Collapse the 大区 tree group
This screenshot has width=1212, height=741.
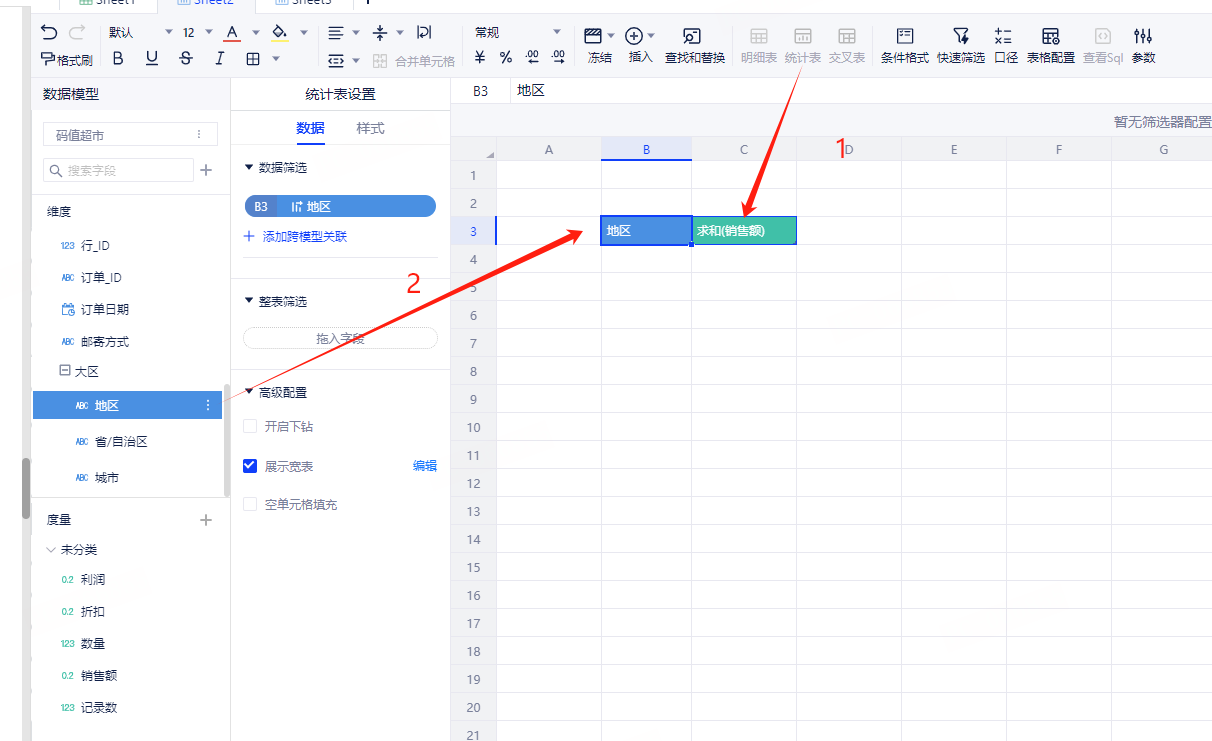(x=65, y=371)
